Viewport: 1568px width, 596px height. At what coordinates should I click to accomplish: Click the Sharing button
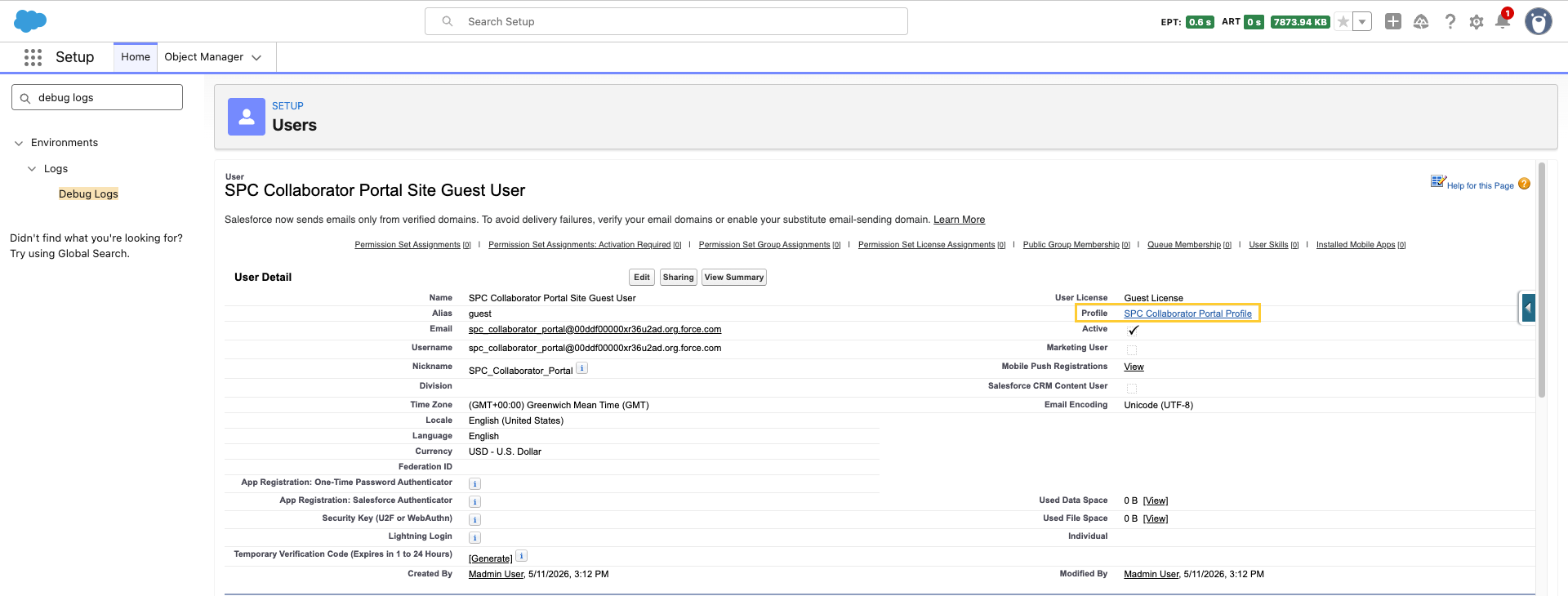click(x=678, y=278)
